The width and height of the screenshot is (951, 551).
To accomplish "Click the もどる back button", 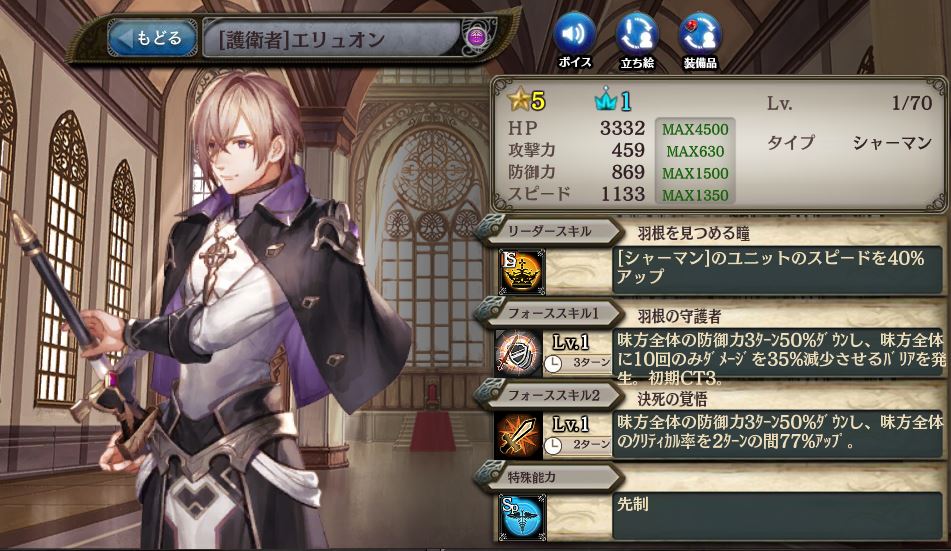I will pyautogui.click(x=152, y=38).
